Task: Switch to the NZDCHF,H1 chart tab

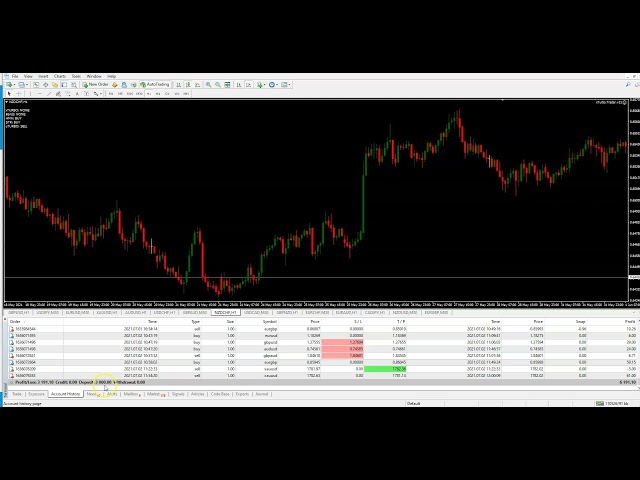Action: (x=224, y=312)
